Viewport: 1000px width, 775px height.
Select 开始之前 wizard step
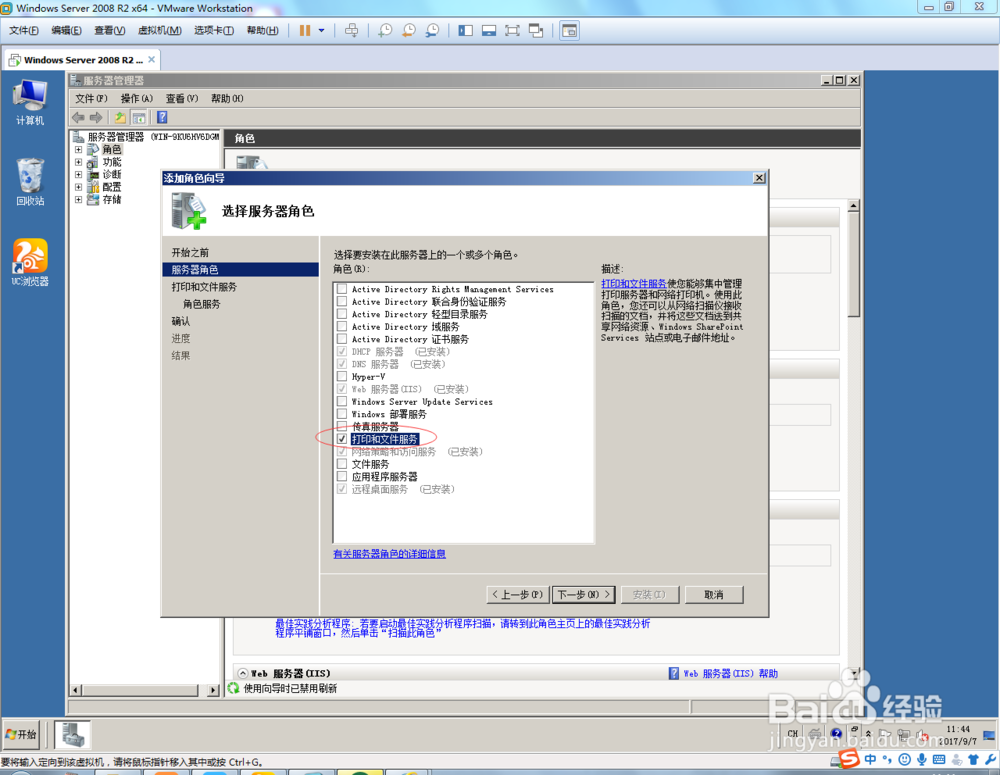coord(190,253)
